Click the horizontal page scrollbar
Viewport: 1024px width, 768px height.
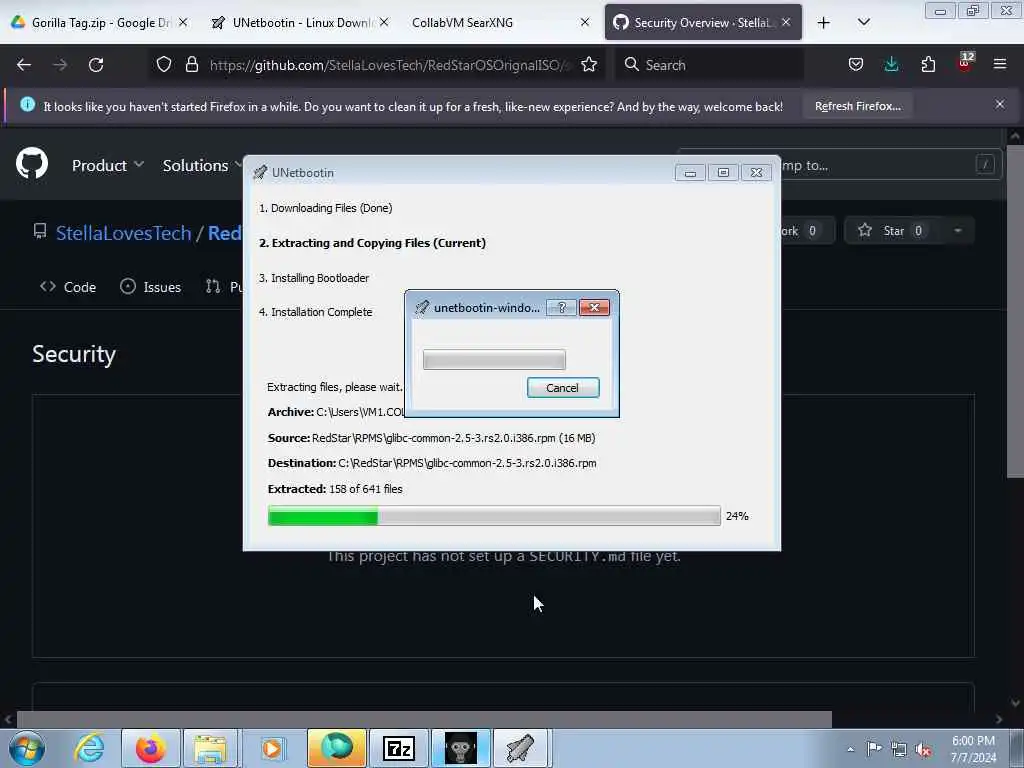[x=424, y=720]
